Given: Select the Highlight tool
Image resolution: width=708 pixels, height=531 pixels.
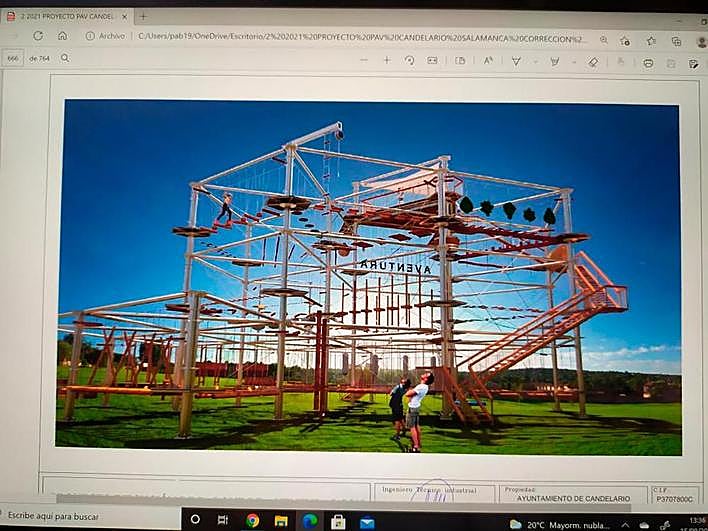Looking at the screenshot, I should (x=555, y=62).
